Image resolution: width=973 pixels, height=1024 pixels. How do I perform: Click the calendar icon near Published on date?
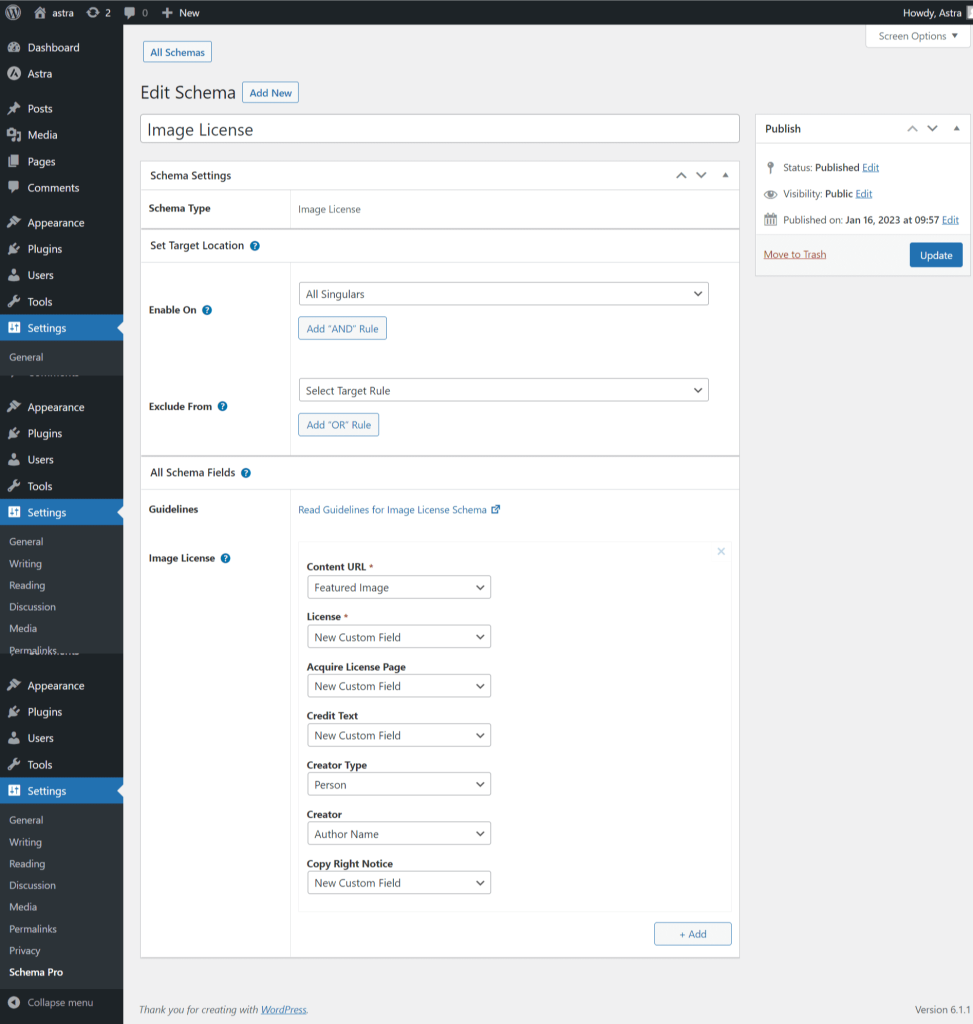[769, 220]
